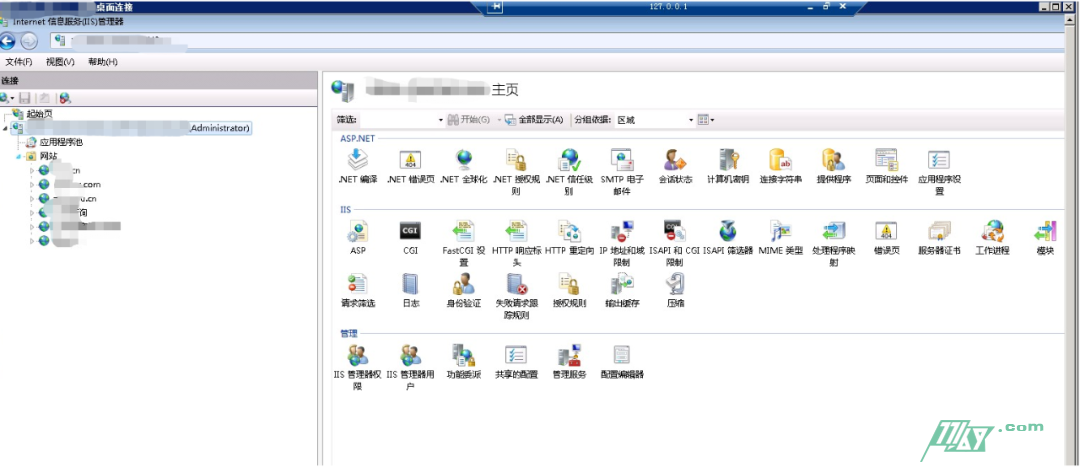The width and height of the screenshot is (1080, 467).
Task: Open the IIS 错误页 icon
Action: (x=886, y=231)
